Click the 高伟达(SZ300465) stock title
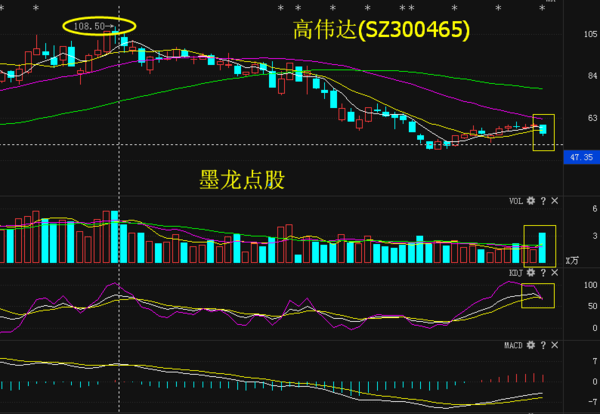 coord(380,30)
